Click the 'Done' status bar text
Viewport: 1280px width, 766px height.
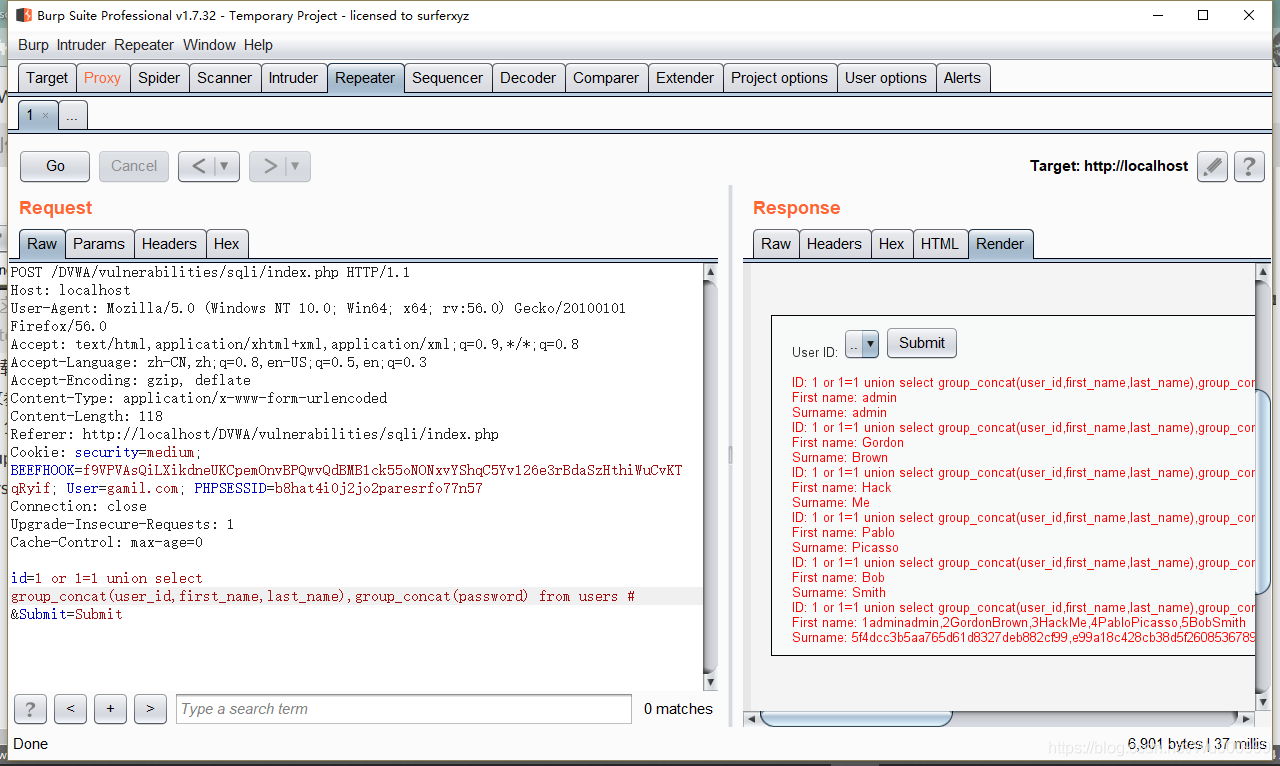pos(31,744)
